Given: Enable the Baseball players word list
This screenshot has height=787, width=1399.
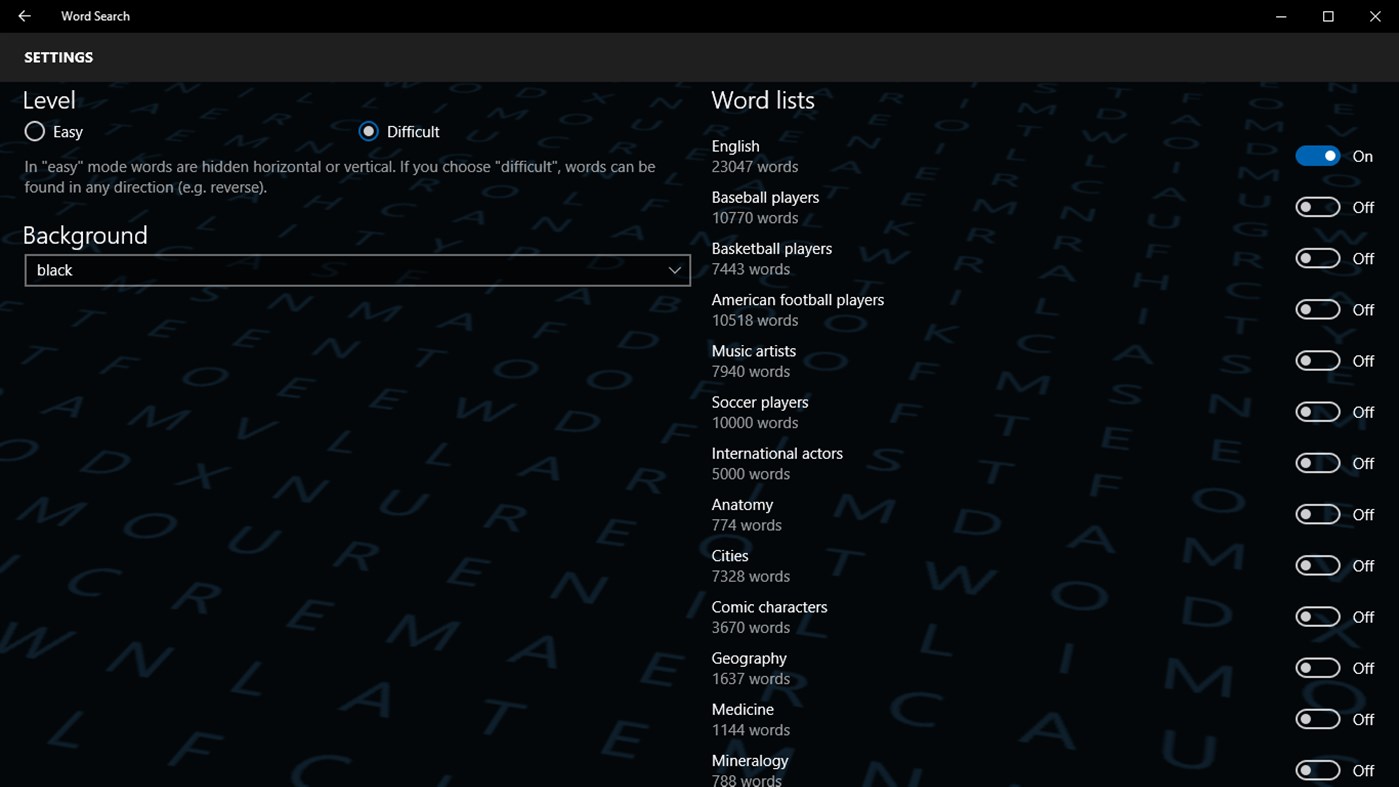Looking at the screenshot, I should click(1317, 206).
